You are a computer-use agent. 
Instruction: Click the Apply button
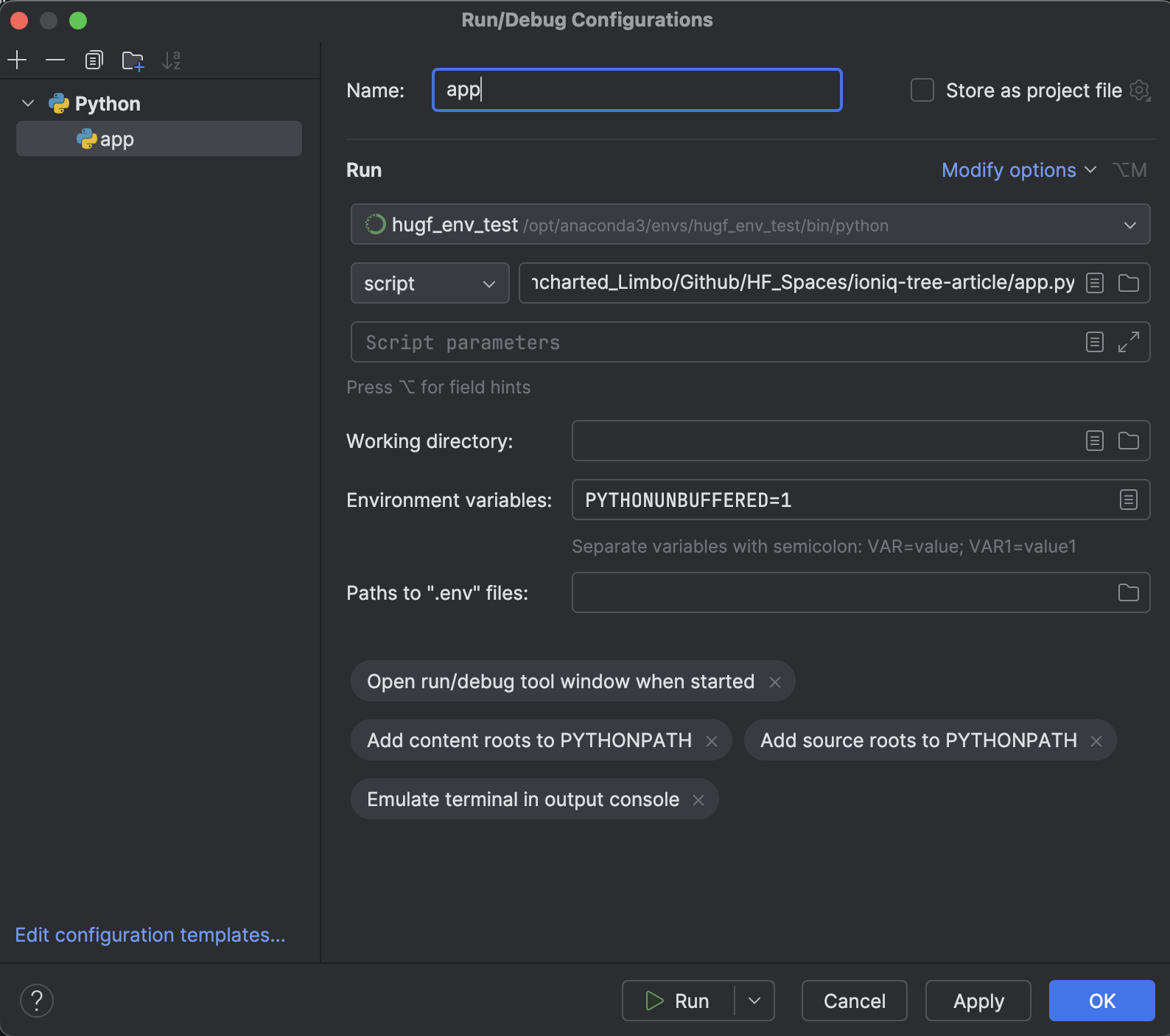click(978, 1001)
